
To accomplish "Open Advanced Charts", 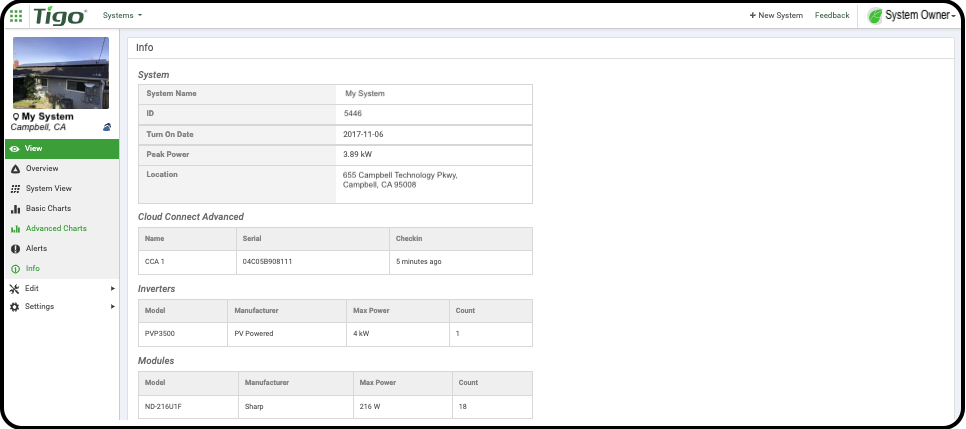I will pyautogui.click(x=56, y=228).
